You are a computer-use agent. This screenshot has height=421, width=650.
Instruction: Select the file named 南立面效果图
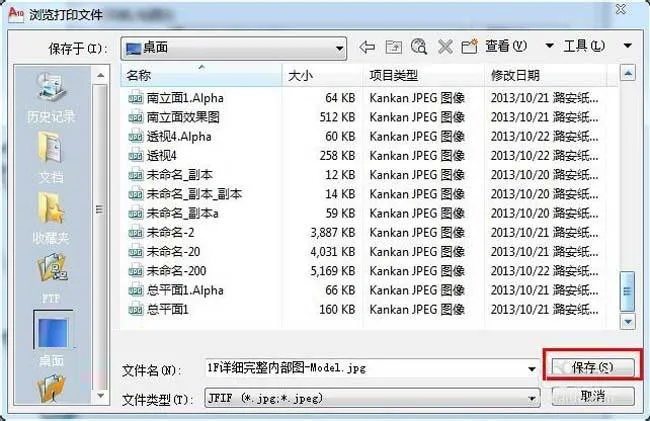(x=183, y=117)
